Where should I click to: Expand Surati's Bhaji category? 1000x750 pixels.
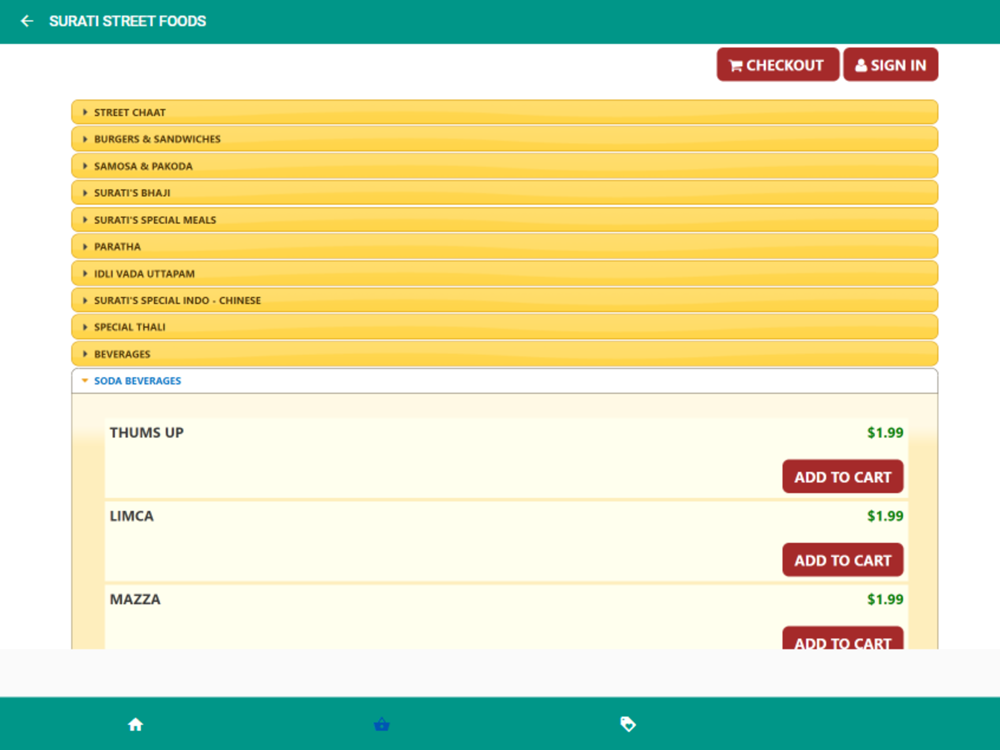504,193
